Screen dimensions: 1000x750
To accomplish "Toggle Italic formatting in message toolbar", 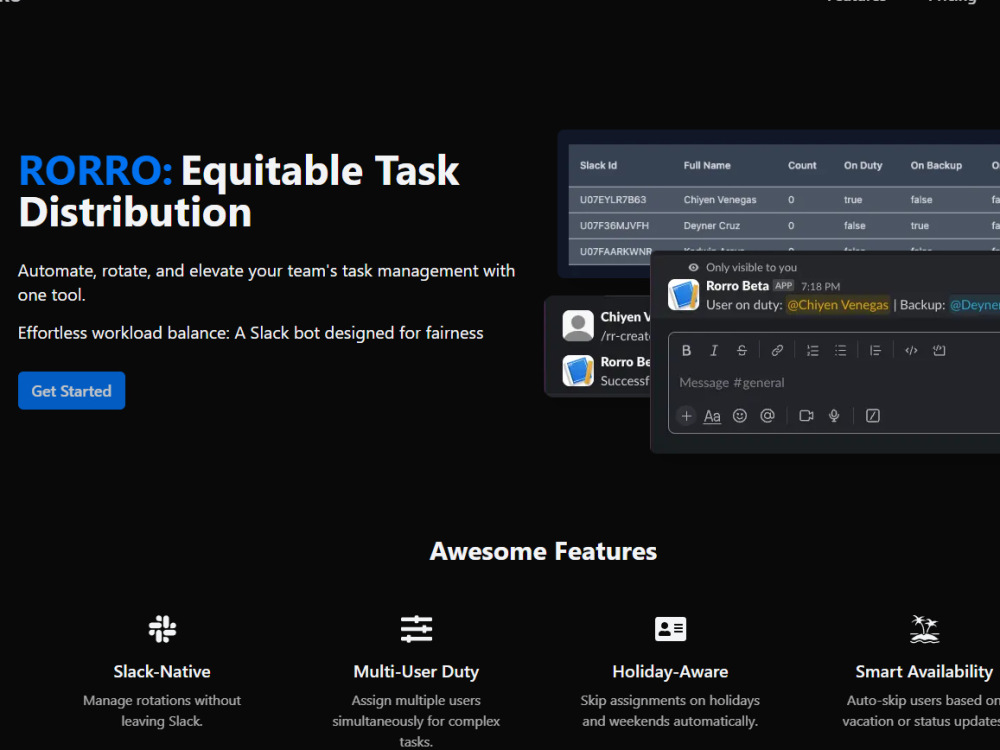I will click(714, 350).
